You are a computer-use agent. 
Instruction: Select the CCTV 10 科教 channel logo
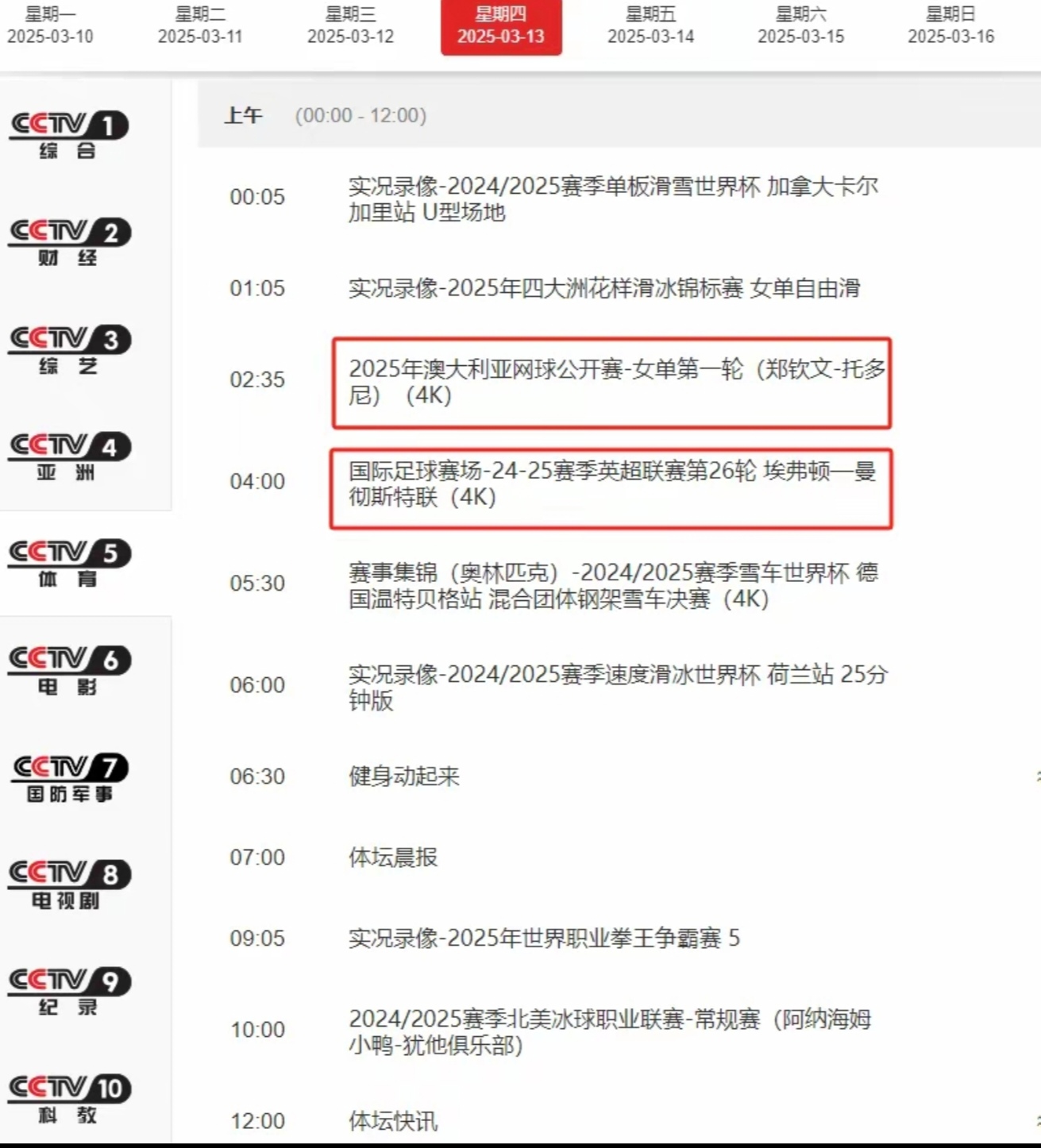[x=69, y=1100]
